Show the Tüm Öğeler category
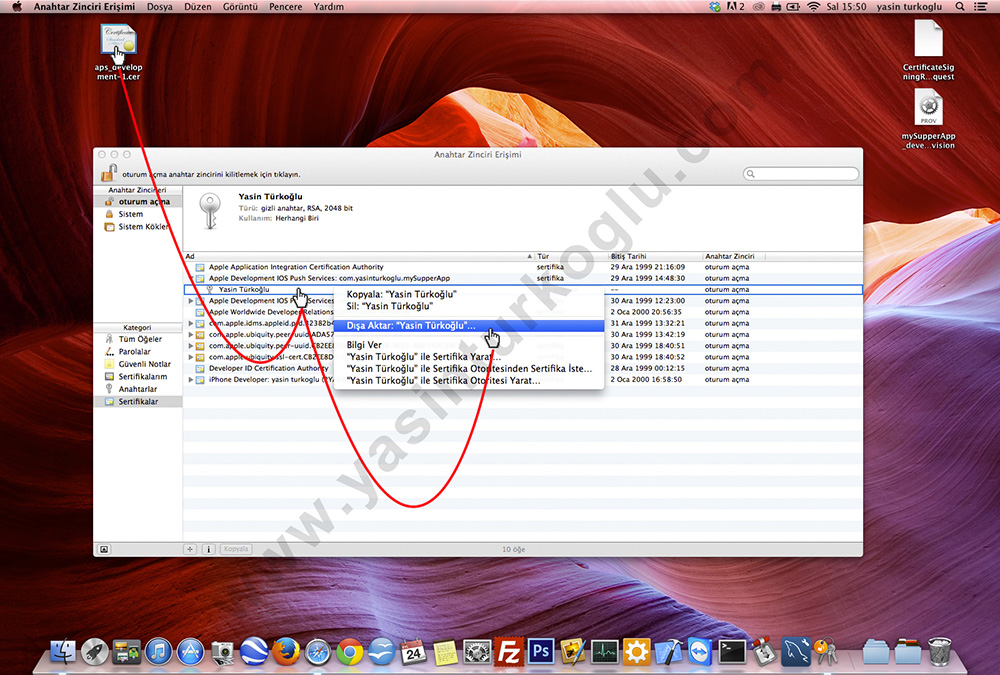The image size is (1000, 675). tap(138, 339)
